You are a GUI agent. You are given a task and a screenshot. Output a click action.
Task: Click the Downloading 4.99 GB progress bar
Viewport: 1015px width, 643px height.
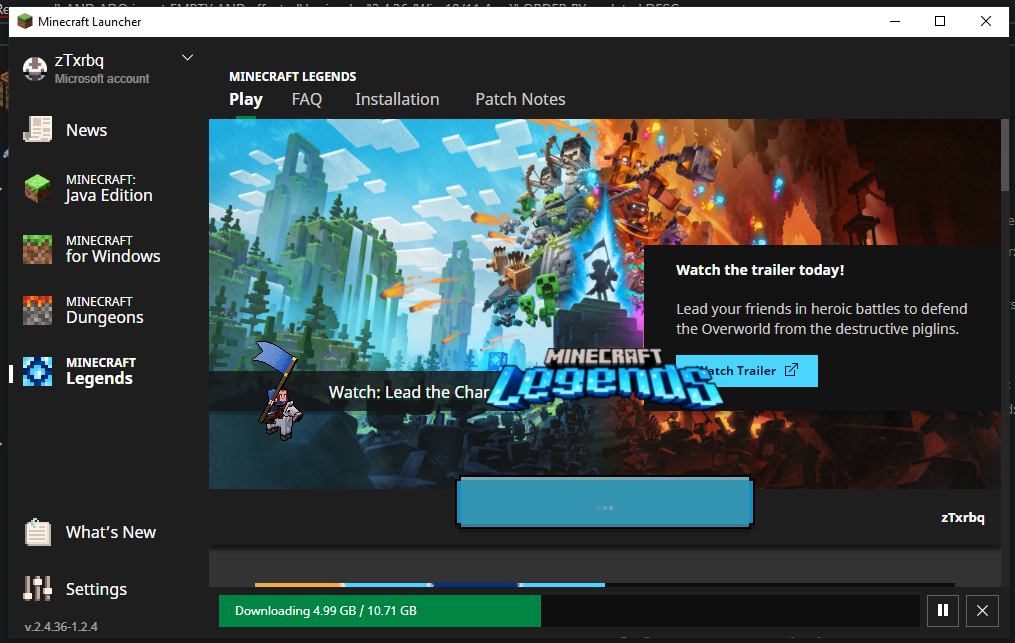[x=569, y=611]
